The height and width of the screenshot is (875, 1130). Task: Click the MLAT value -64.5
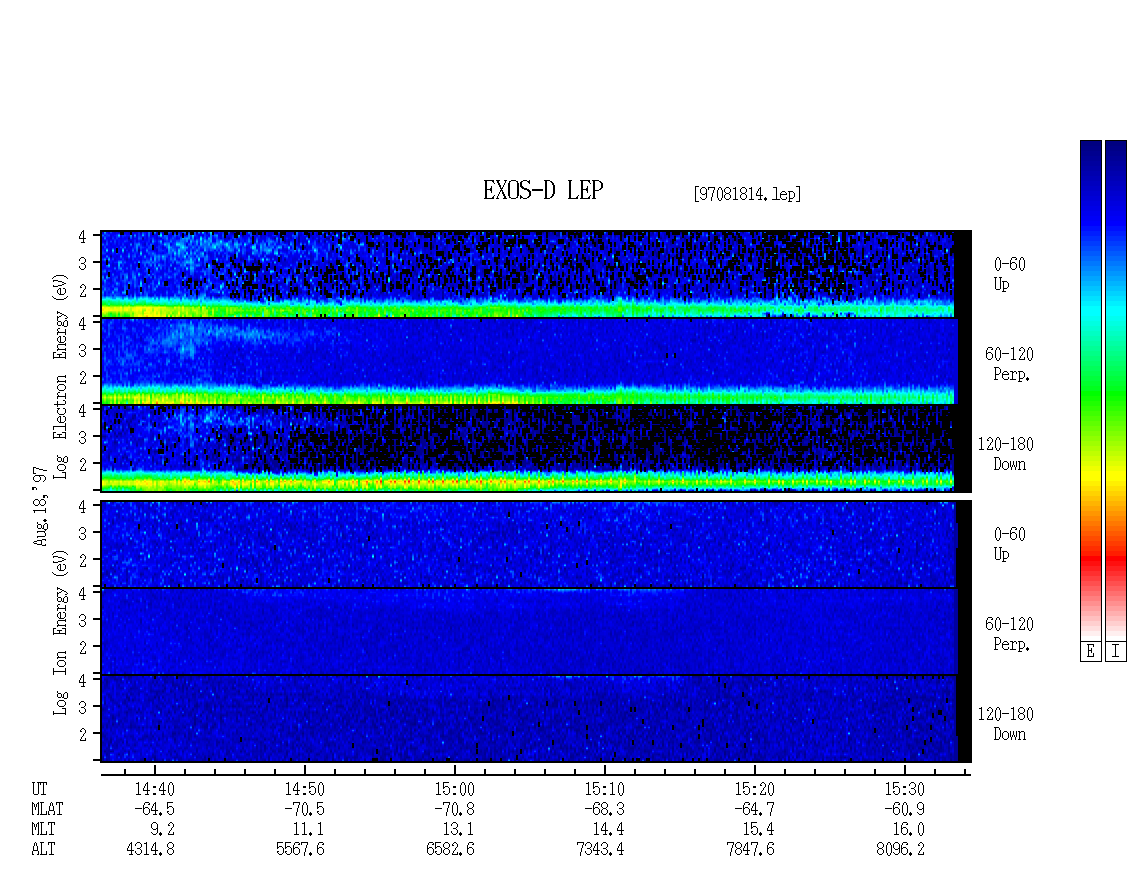click(154, 809)
